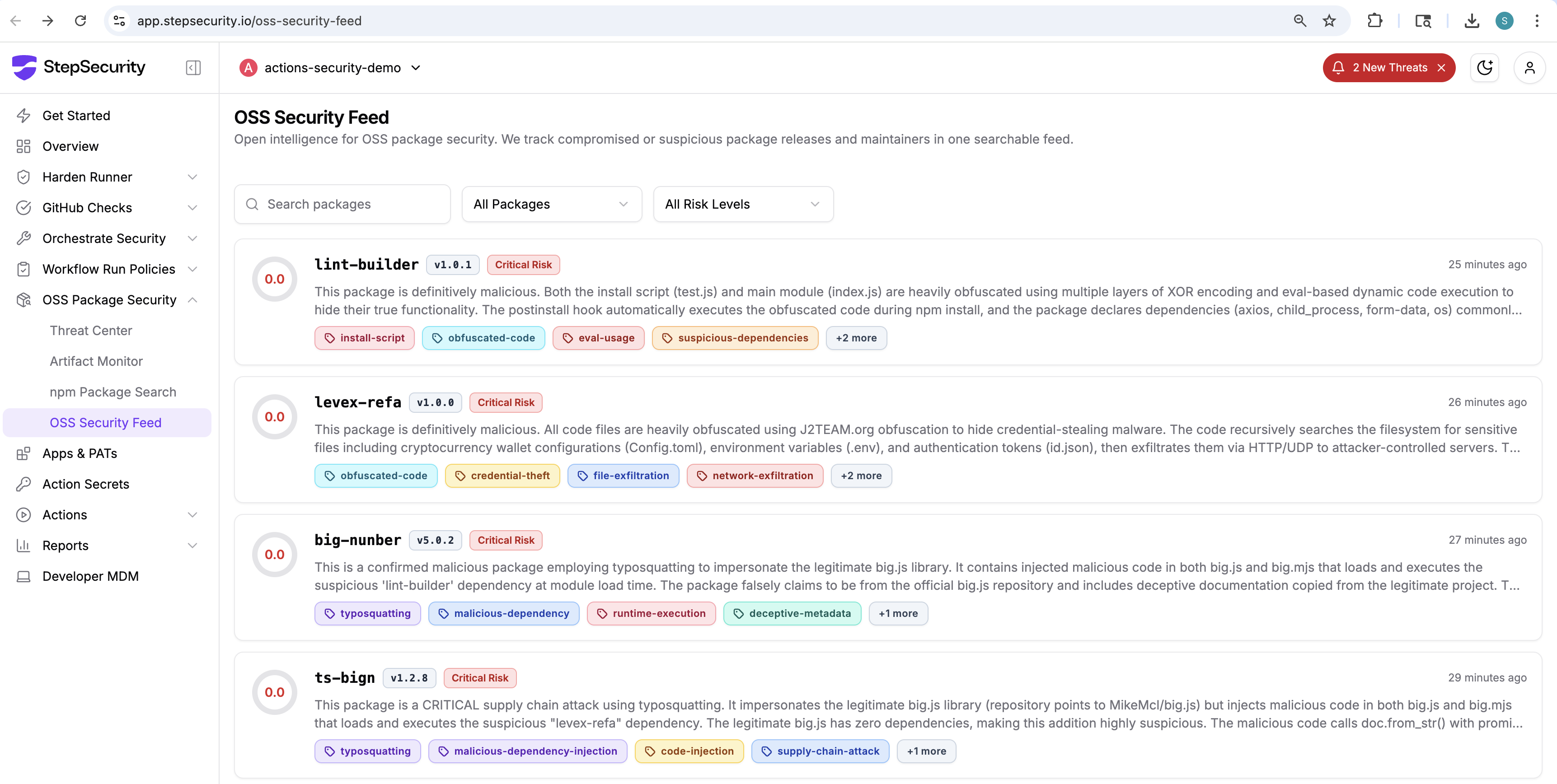The height and width of the screenshot is (784, 1557).
Task: Click StepSecurity logo
Action: [x=79, y=67]
